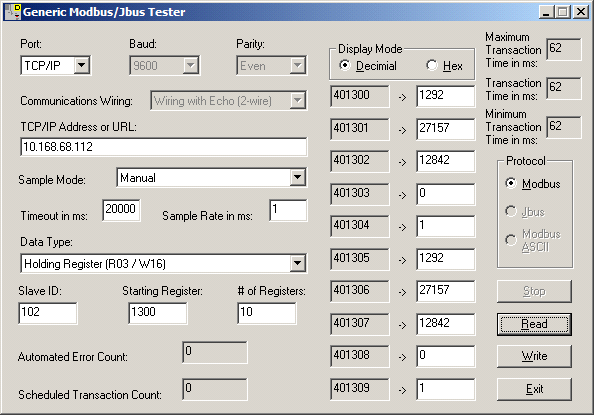Click the # of Registers field
594x415 pixels.
(267, 313)
